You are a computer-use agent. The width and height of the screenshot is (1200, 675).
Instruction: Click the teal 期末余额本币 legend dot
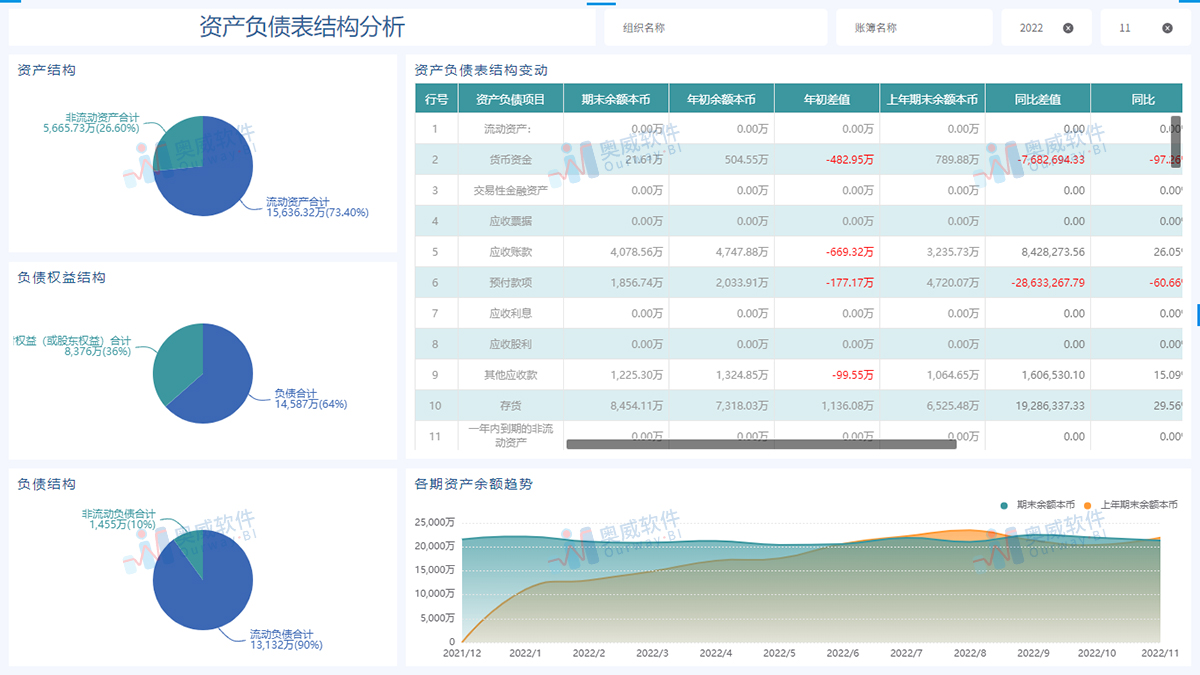1004,505
